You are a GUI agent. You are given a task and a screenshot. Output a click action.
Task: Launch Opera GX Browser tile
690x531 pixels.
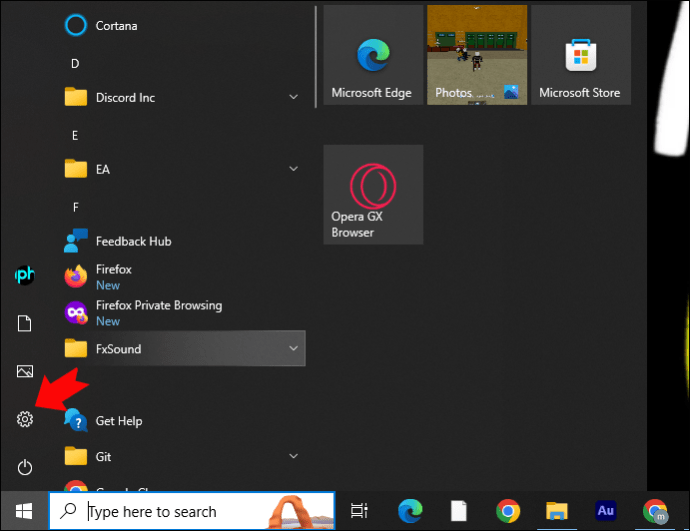pyautogui.click(x=373, y=195)
